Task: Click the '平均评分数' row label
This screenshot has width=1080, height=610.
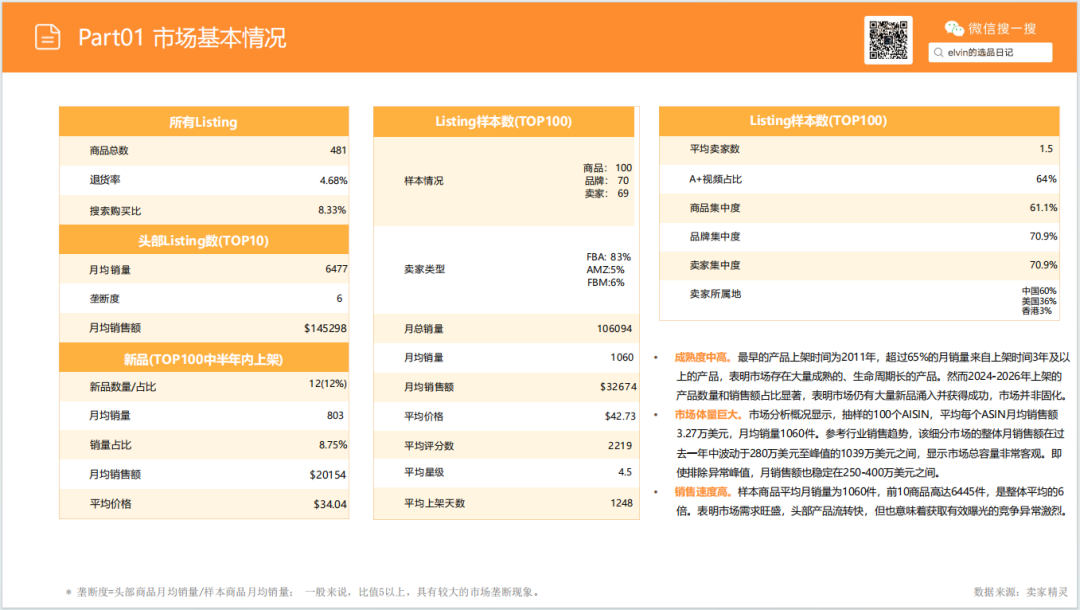Action: click(429, 445)
